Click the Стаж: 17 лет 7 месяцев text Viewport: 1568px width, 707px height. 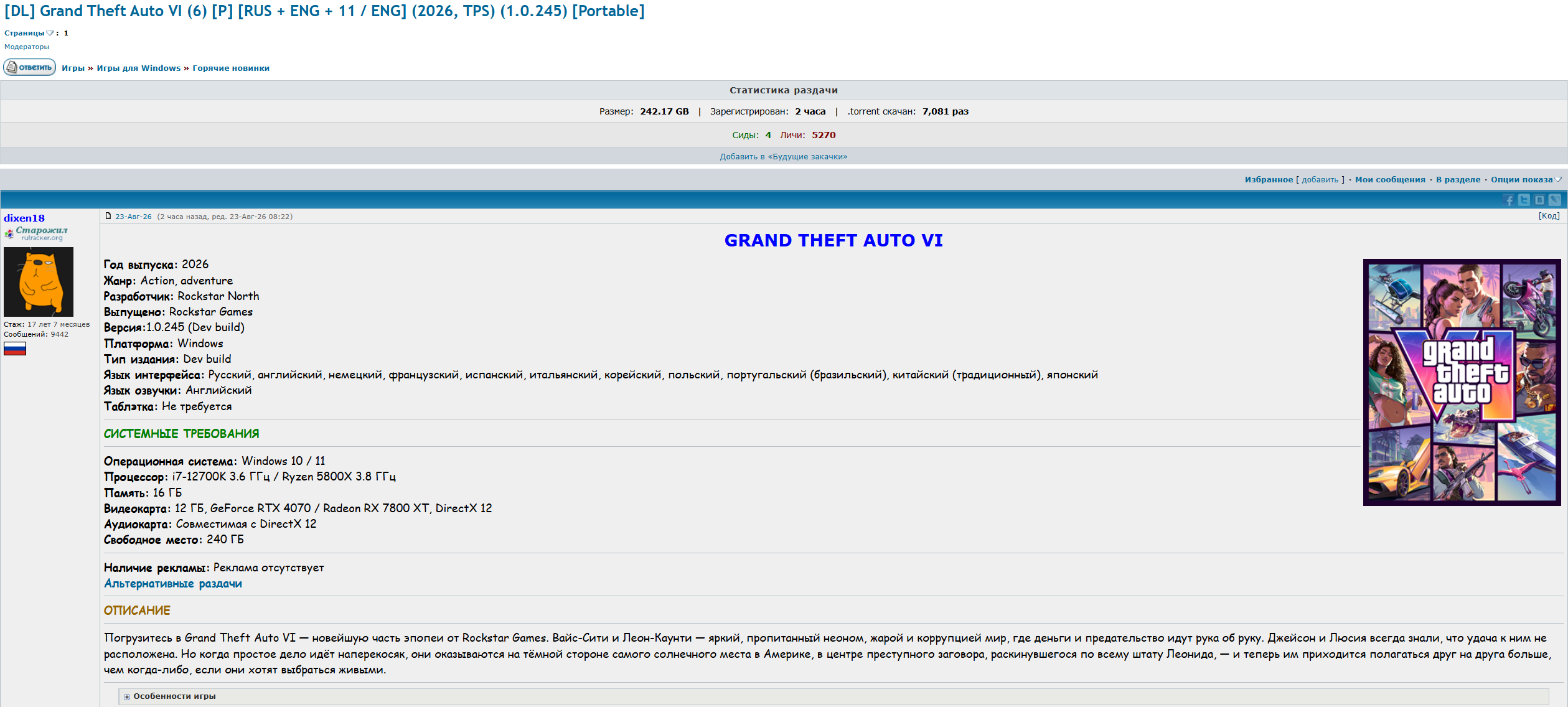pyautogui.click(x=47, y=324)
